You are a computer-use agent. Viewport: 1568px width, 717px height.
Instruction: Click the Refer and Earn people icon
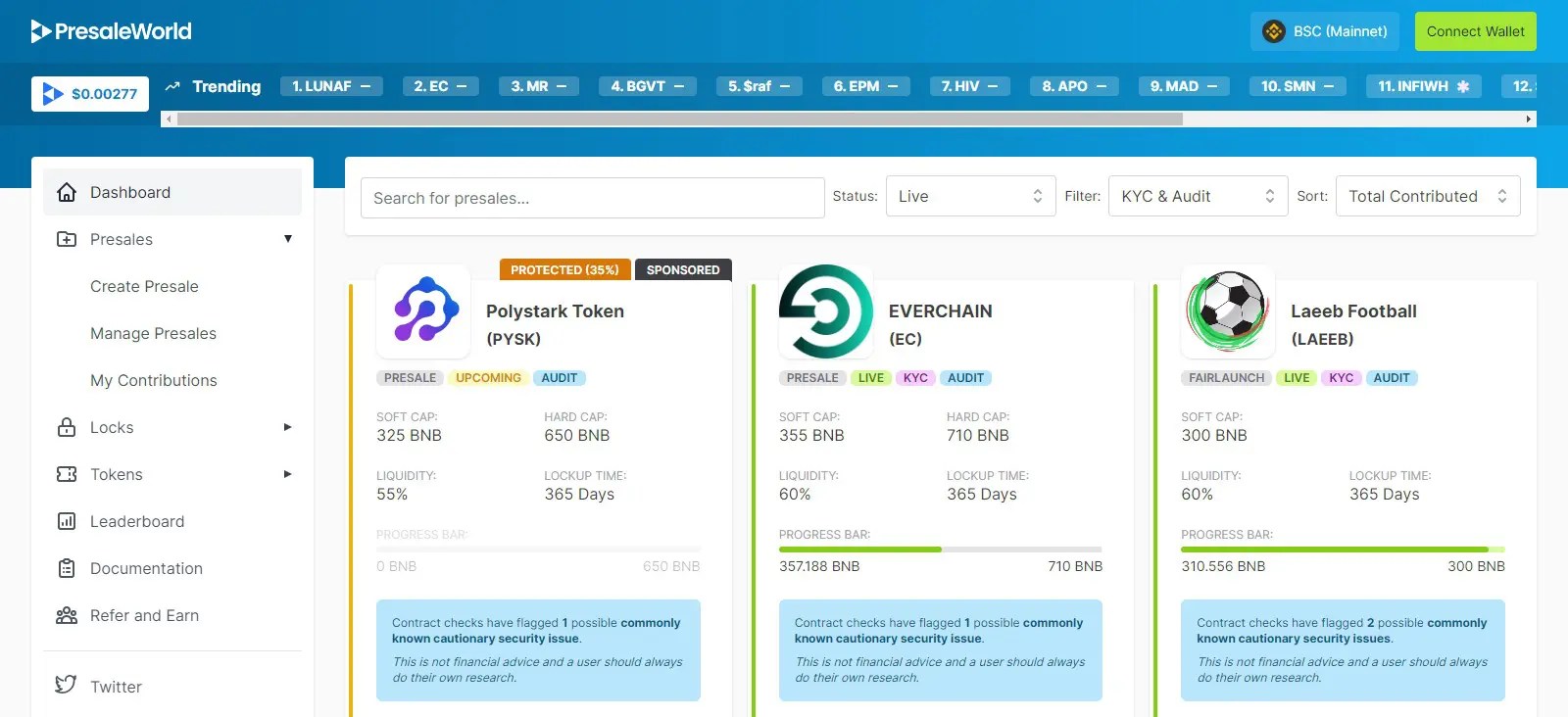coord(67,615)
